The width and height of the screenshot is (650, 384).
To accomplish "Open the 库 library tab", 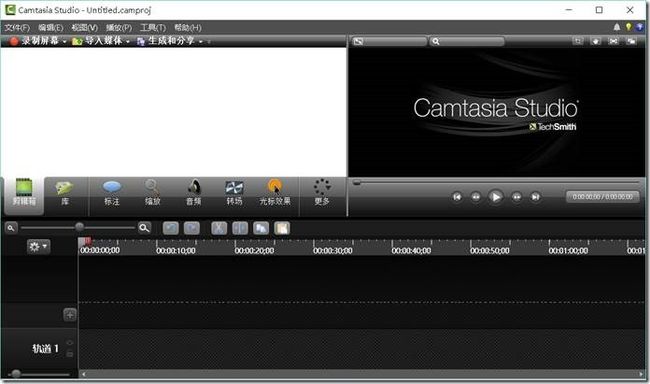I will (x=65, y=193).
